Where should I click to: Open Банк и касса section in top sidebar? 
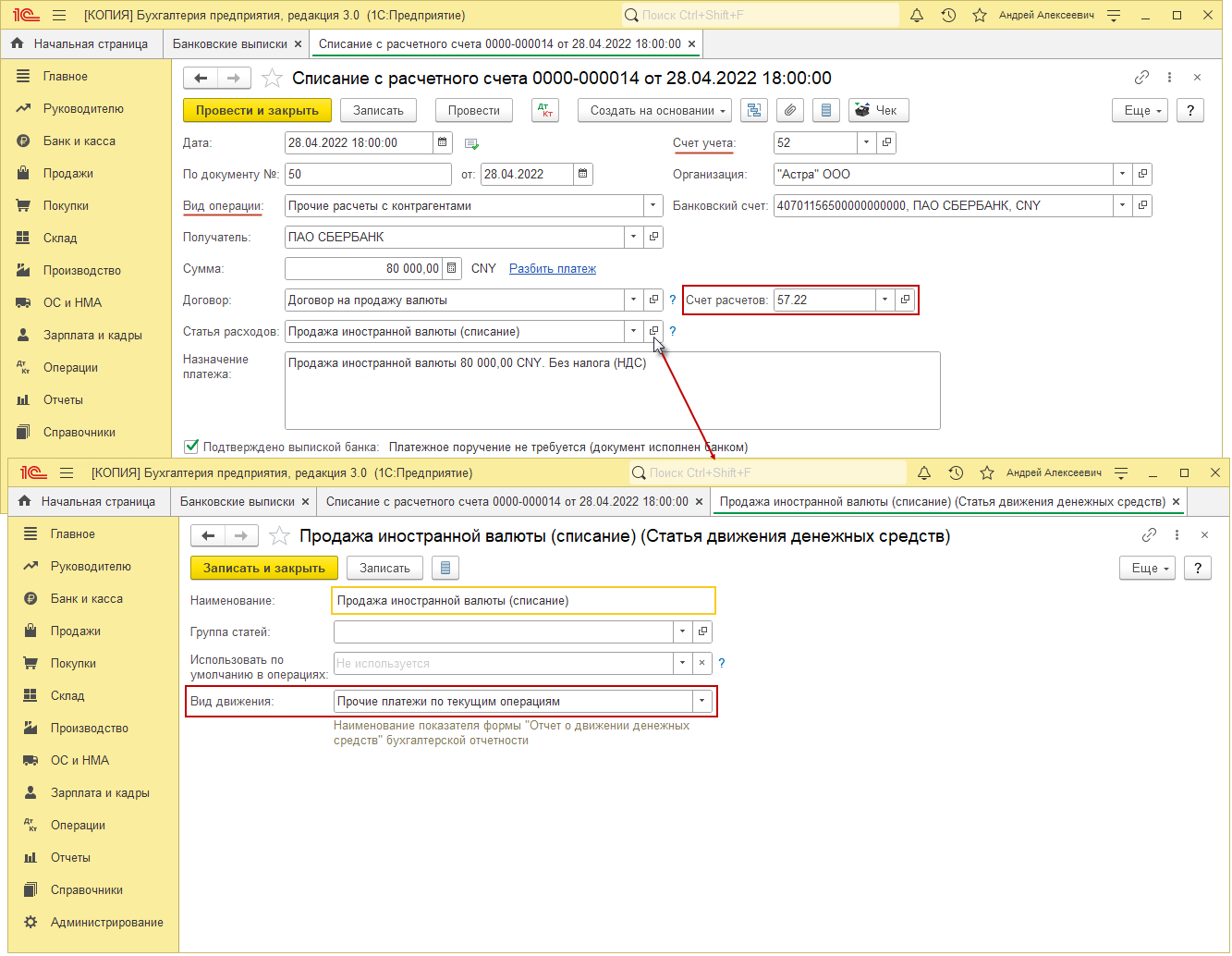[x=79, y=141]
